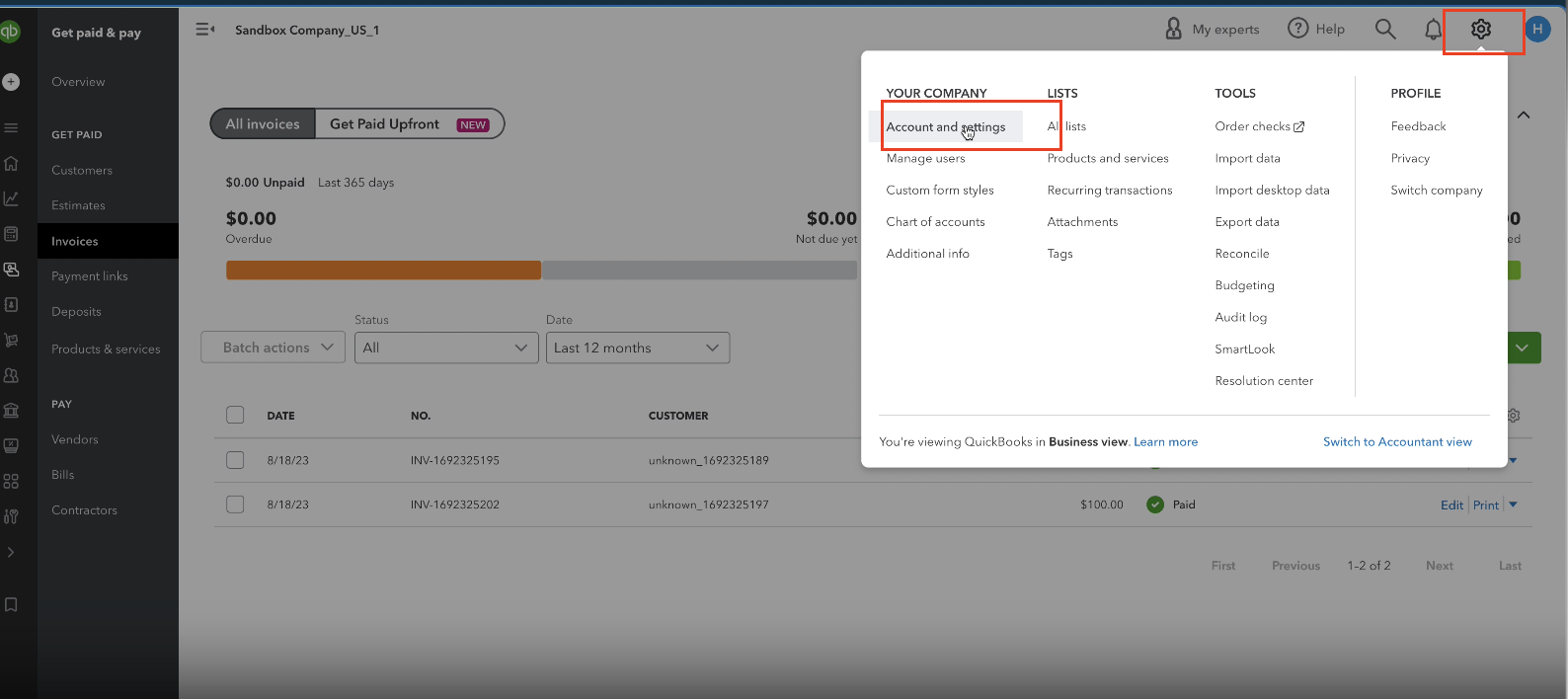1568x699 pixels.
Task: Click Switch to Accountant view
Action: tap(1397, 442)
